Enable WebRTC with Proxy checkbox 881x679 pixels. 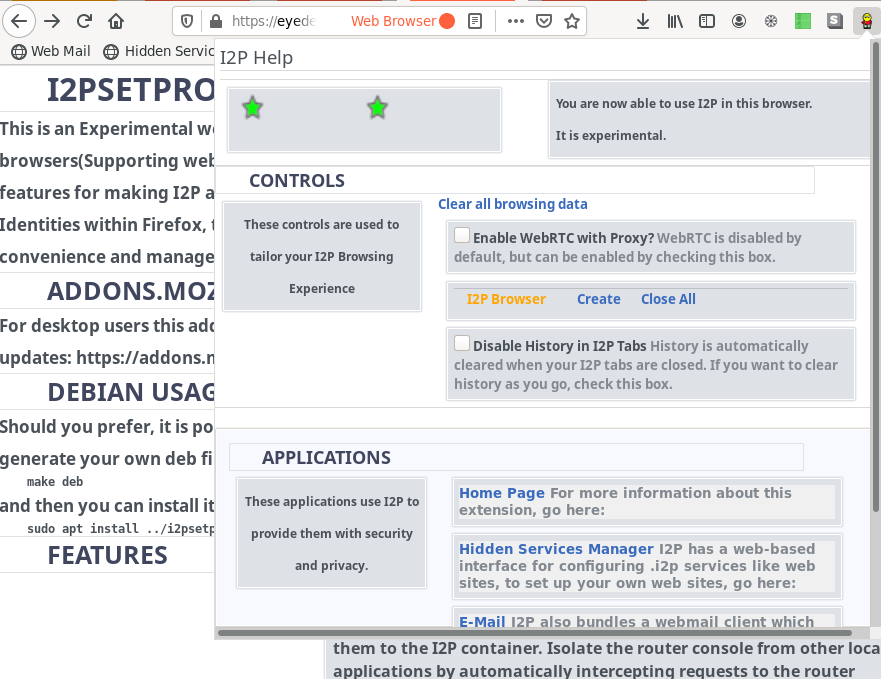462,236
